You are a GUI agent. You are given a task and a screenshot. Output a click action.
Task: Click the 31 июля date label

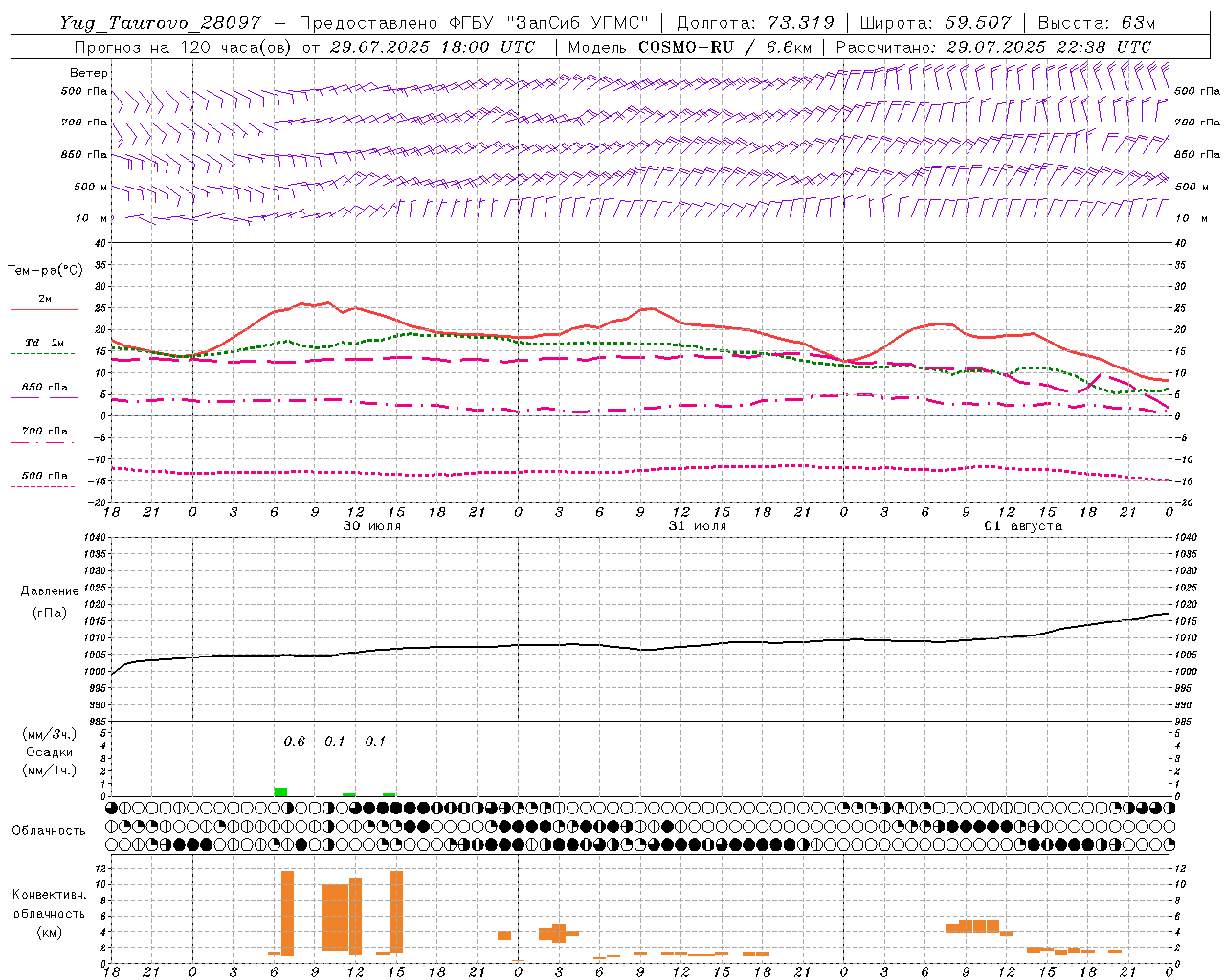coord(697,526)
